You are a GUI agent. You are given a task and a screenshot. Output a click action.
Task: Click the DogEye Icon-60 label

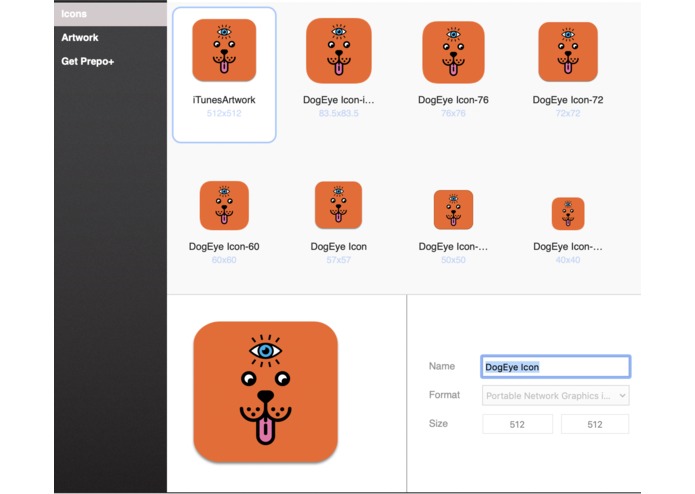[x=224, y=247]
